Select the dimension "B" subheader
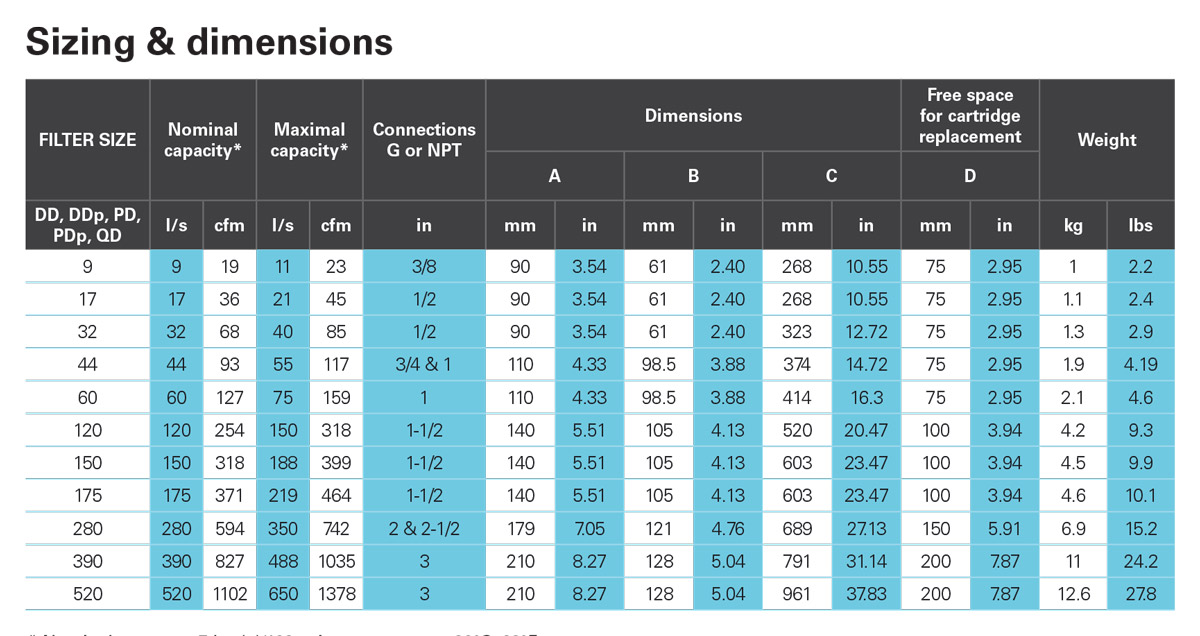 point(693,176)
